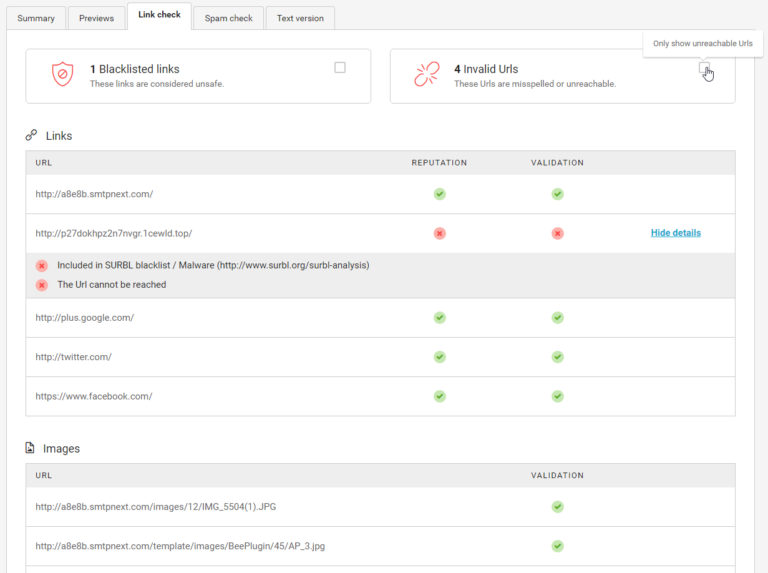Click red icon next to SURBL blacklist message

tap(42, 266)
